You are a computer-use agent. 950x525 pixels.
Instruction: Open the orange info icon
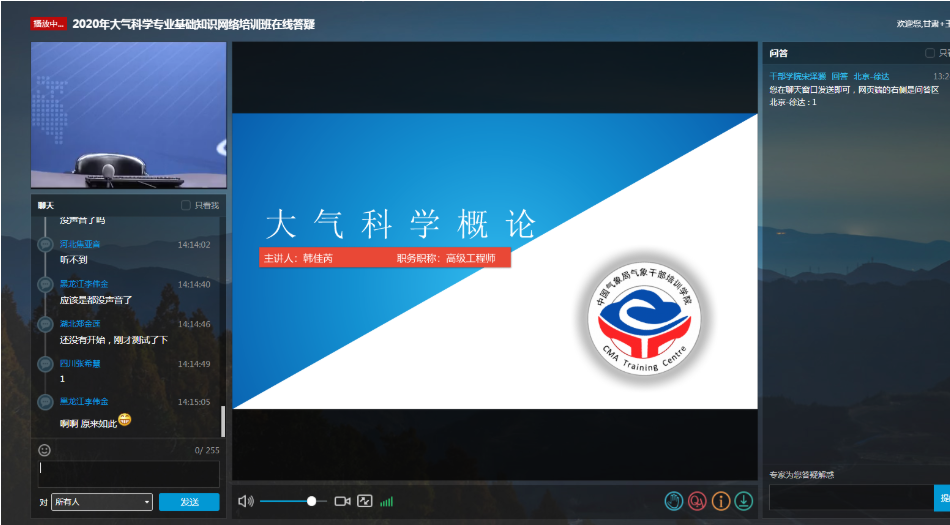pos(720,501)
